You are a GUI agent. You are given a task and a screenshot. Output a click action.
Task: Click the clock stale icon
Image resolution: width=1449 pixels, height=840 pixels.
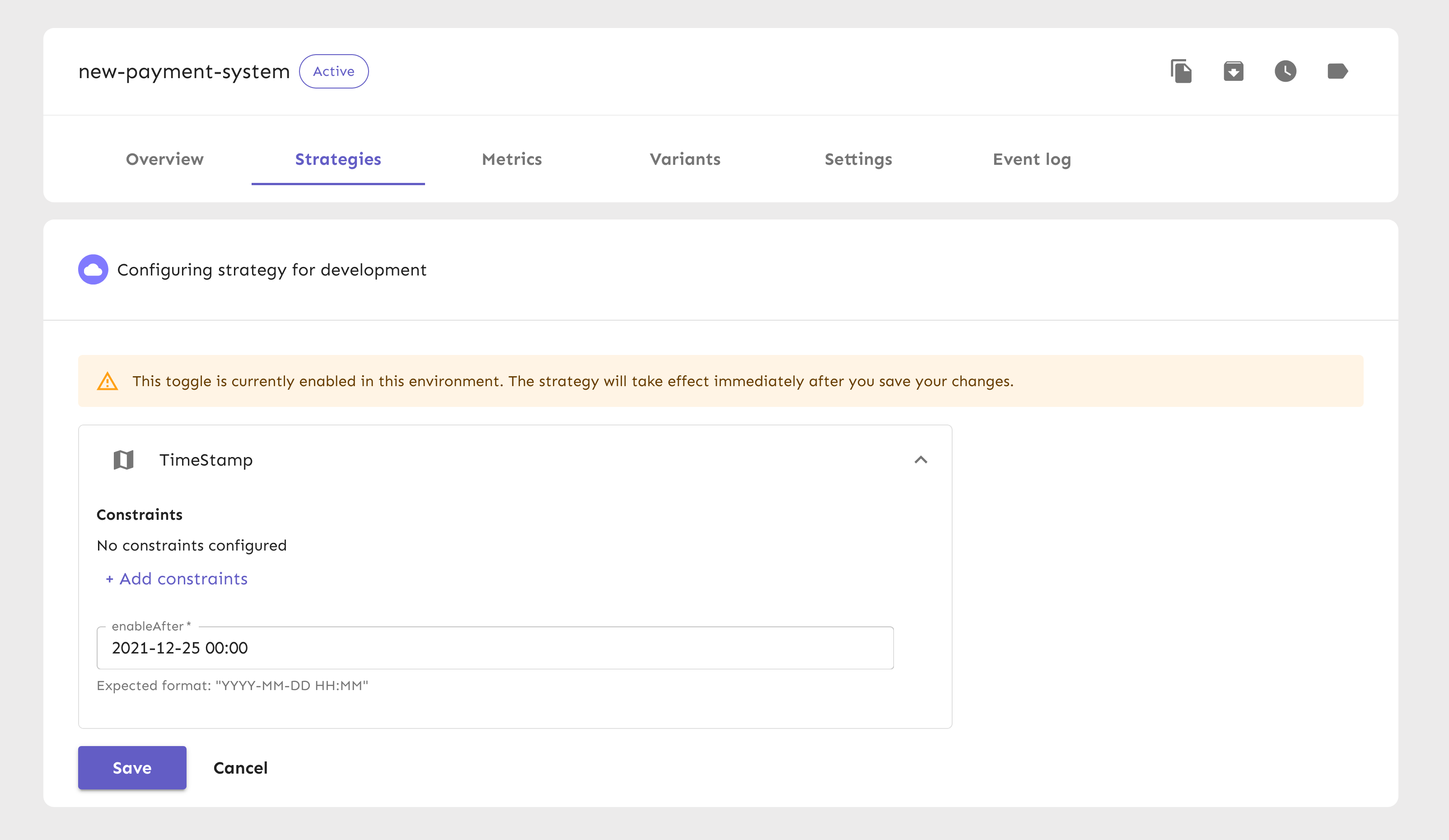click(1285, 71)
